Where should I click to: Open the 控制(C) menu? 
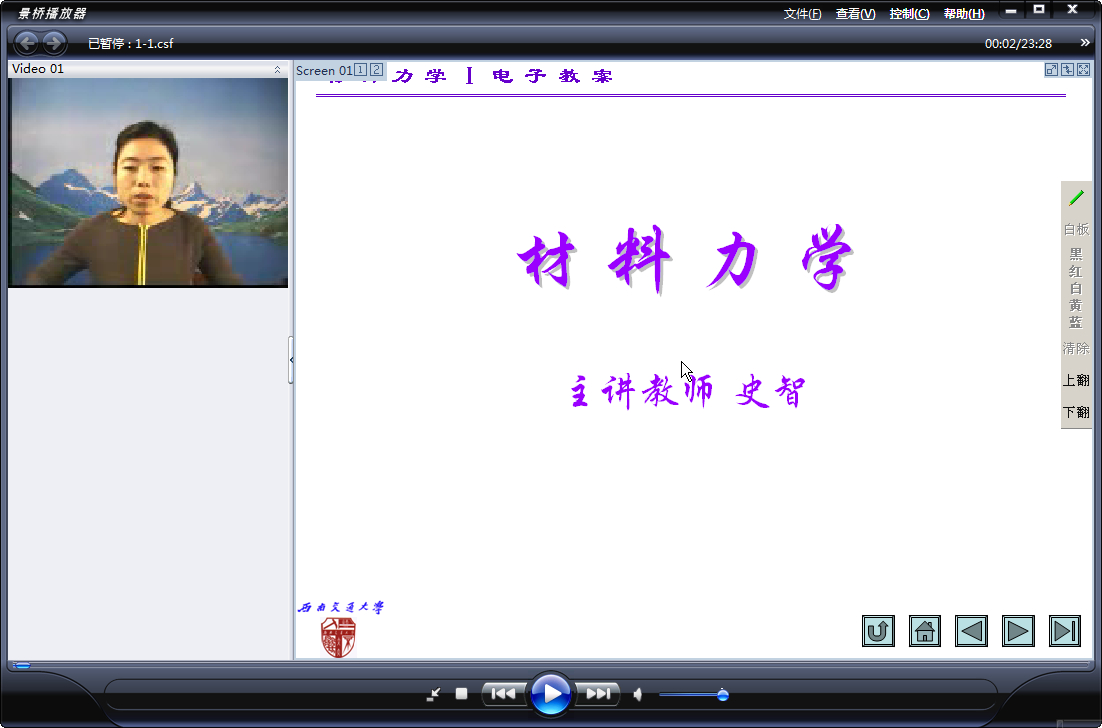point(909,14)
